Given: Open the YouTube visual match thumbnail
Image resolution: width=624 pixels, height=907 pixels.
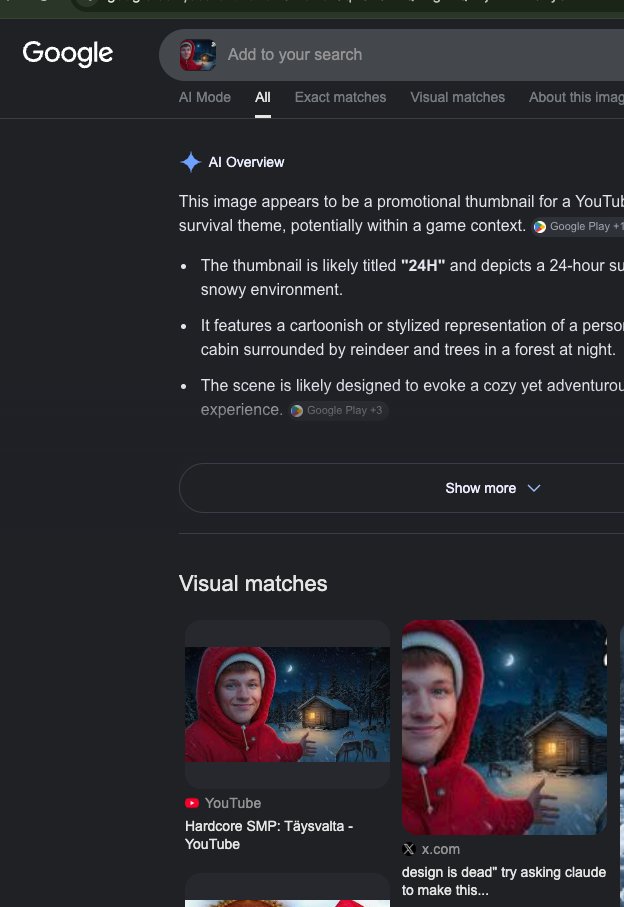Looking at the screenshot, I should pos(287,705).
